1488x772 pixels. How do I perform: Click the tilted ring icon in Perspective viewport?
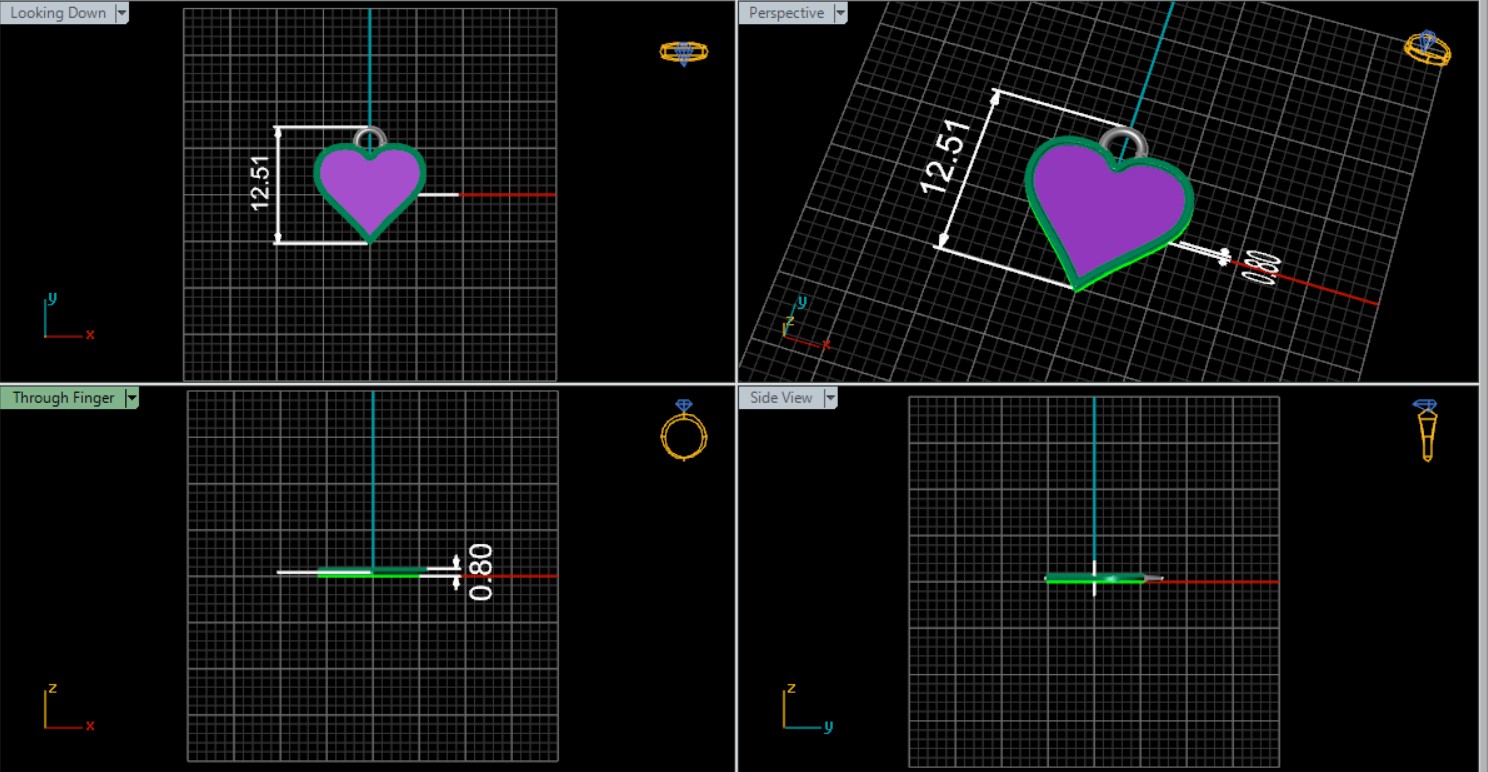1427,48
